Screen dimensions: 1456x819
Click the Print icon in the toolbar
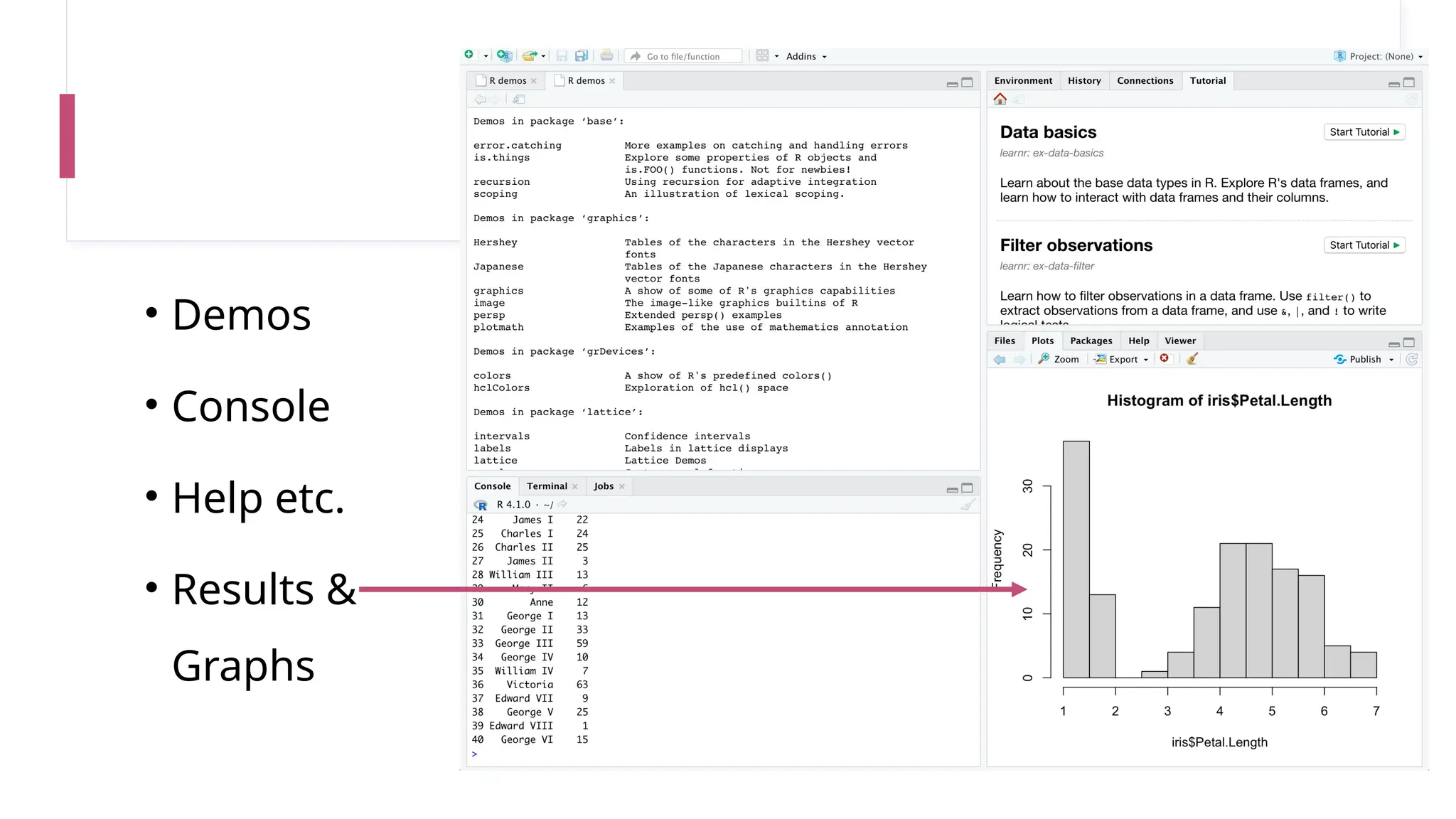[x=606, y=55]
